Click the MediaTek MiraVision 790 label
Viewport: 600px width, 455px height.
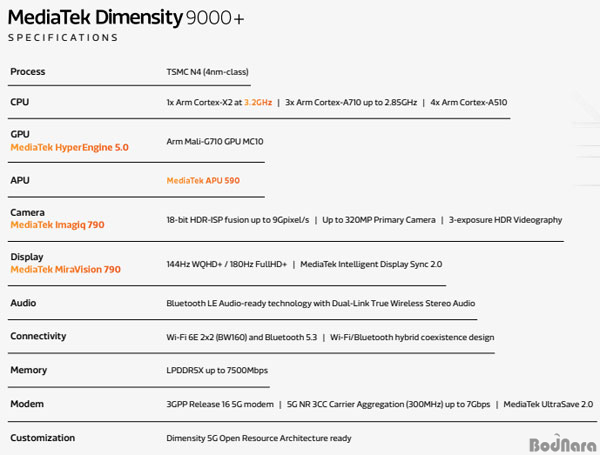click(x=65, y=269)
